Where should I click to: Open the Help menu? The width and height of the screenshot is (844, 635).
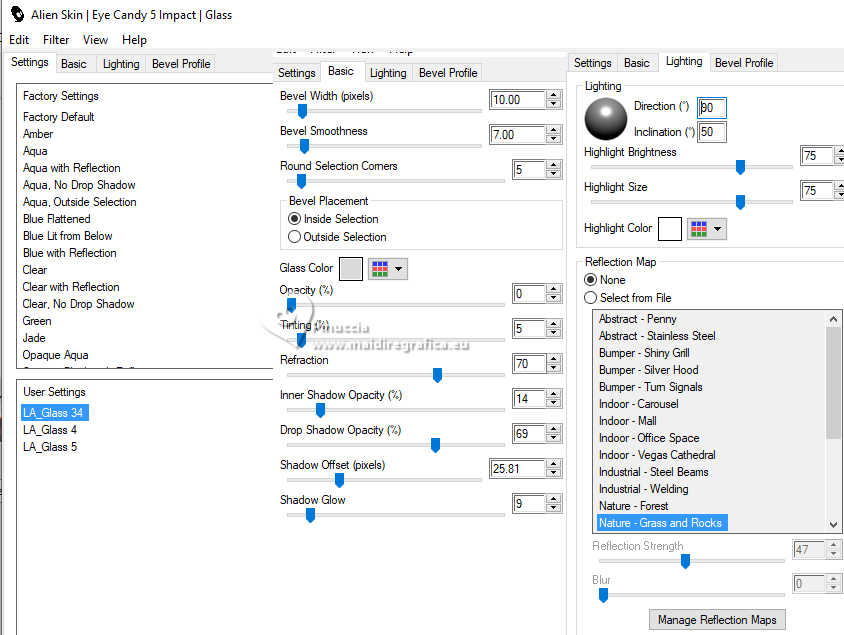[x=134, y=40]
